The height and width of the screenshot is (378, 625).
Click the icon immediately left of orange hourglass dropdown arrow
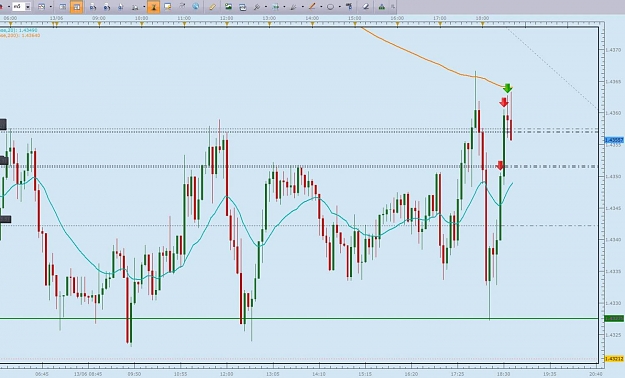tap(135, 8)
